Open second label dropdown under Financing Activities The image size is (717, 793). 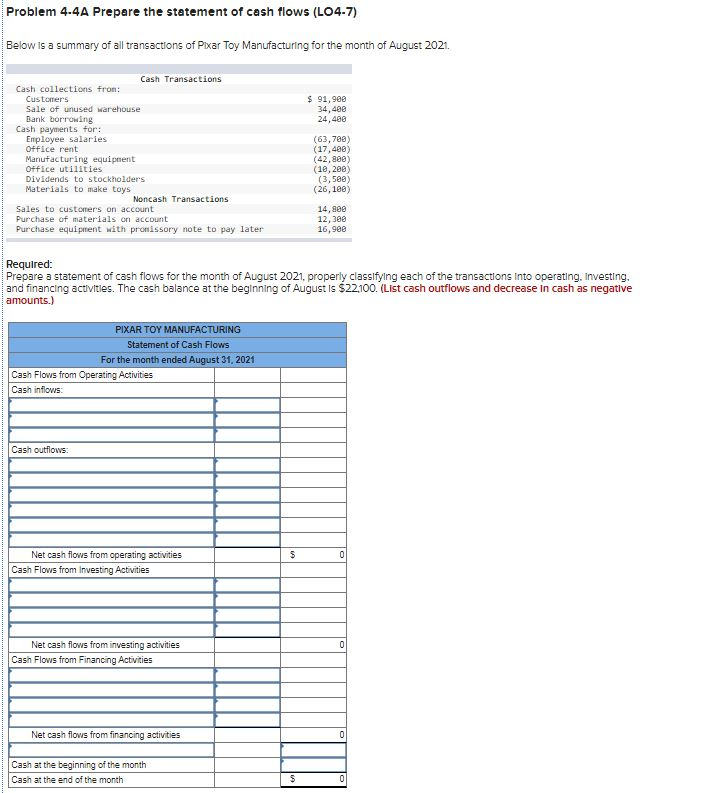[x=111, y=690]
